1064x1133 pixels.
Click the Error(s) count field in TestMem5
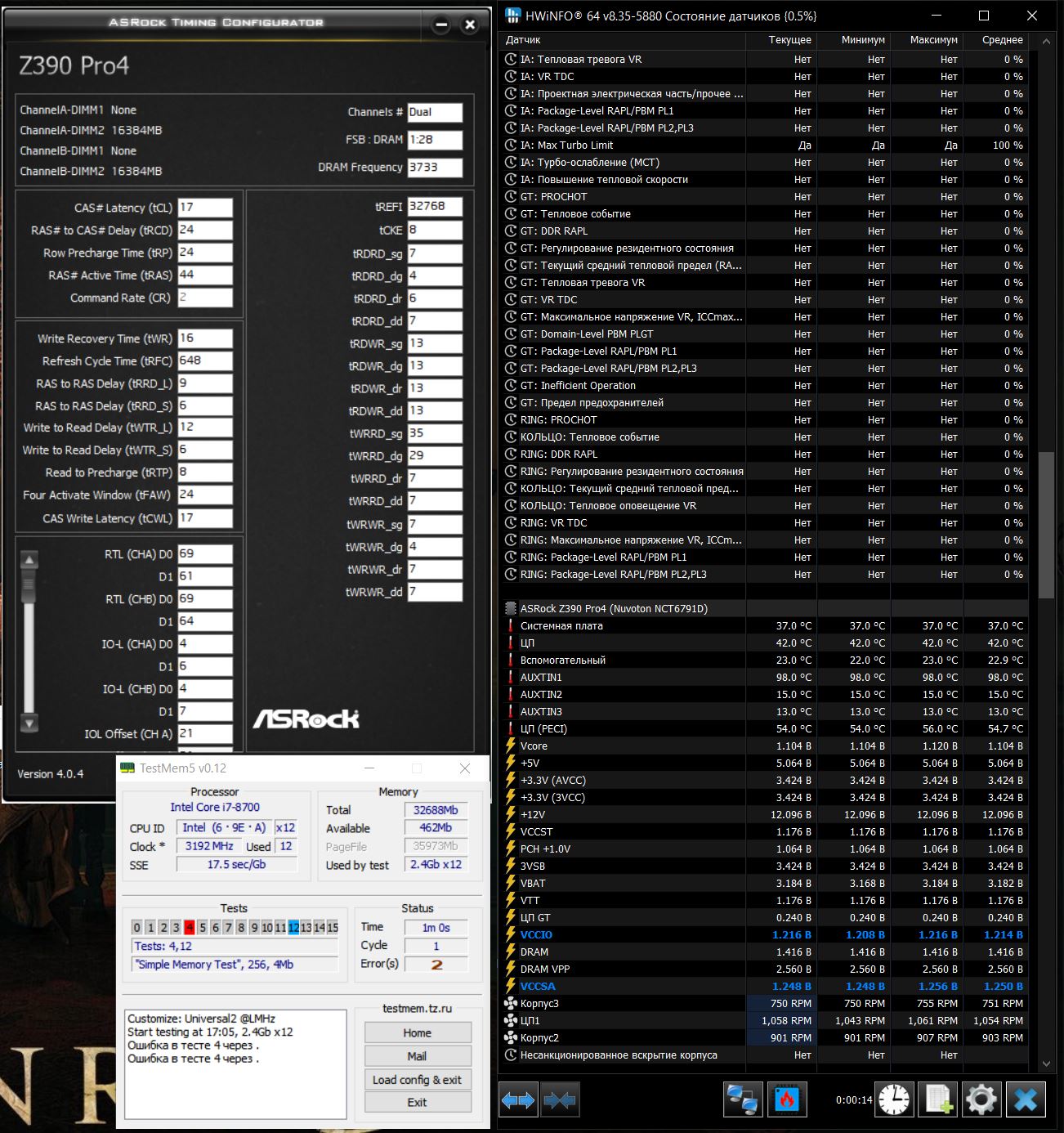point(436,965)
